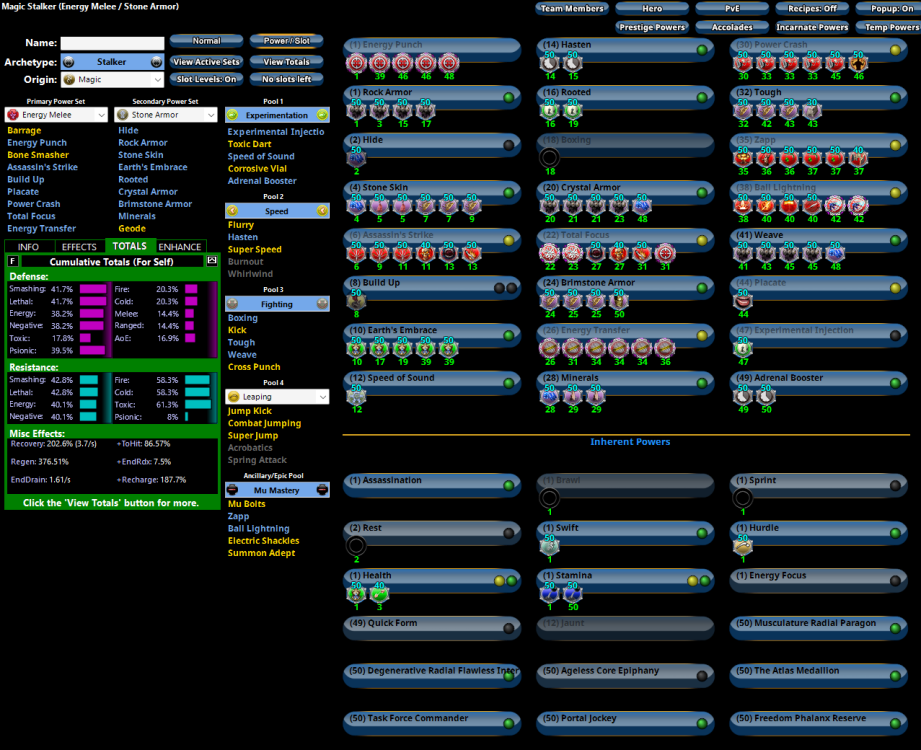Toggle the Weave power indicator light
921x750 pixels.
[x=895, y=240]
